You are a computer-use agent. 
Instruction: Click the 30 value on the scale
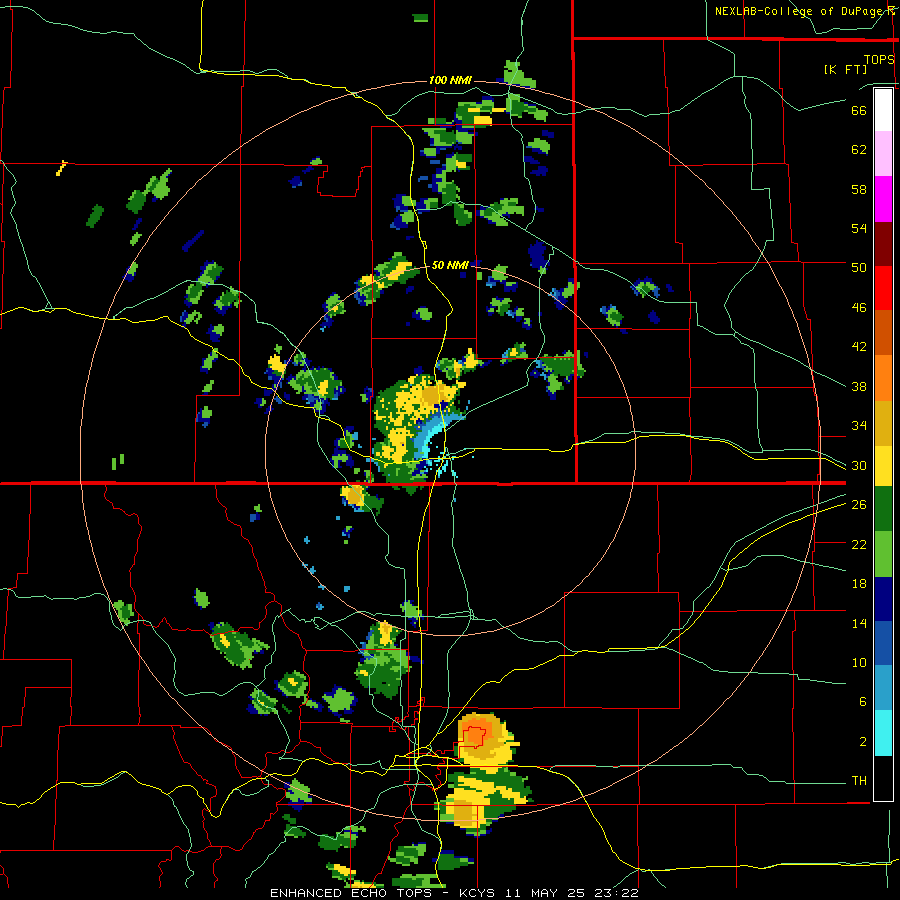coord(859,465)
